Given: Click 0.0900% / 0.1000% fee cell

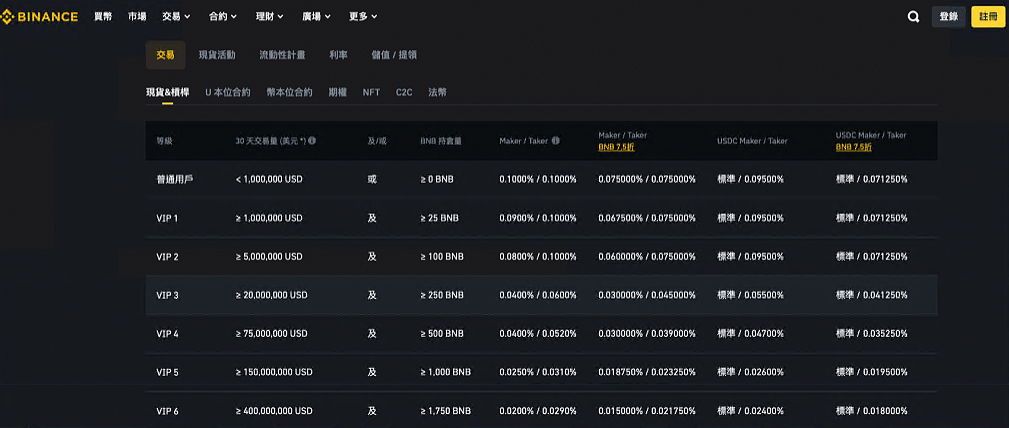Looking at the screenshot, I should pyautogui.click(x=538, y=218).
